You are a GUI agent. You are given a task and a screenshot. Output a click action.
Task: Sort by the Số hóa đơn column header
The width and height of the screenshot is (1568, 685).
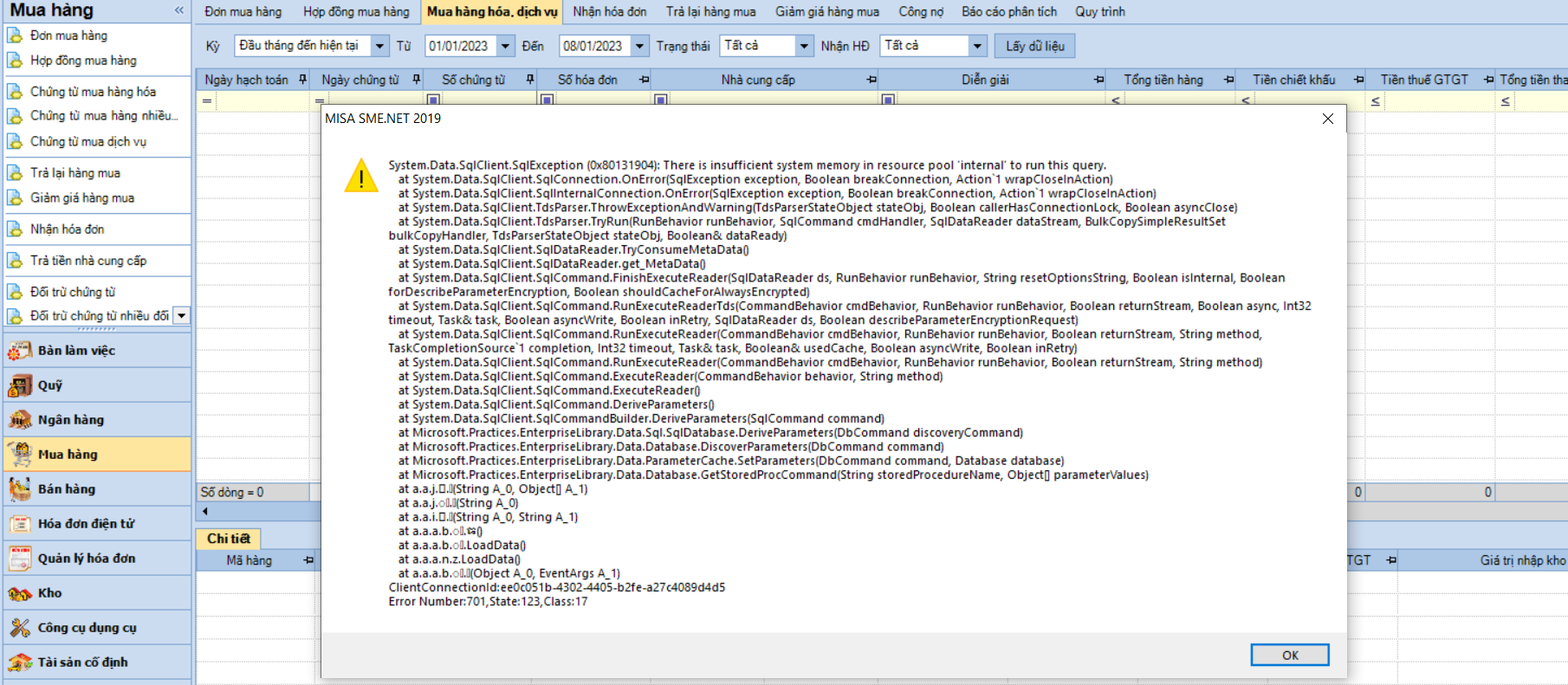[587, 80]
